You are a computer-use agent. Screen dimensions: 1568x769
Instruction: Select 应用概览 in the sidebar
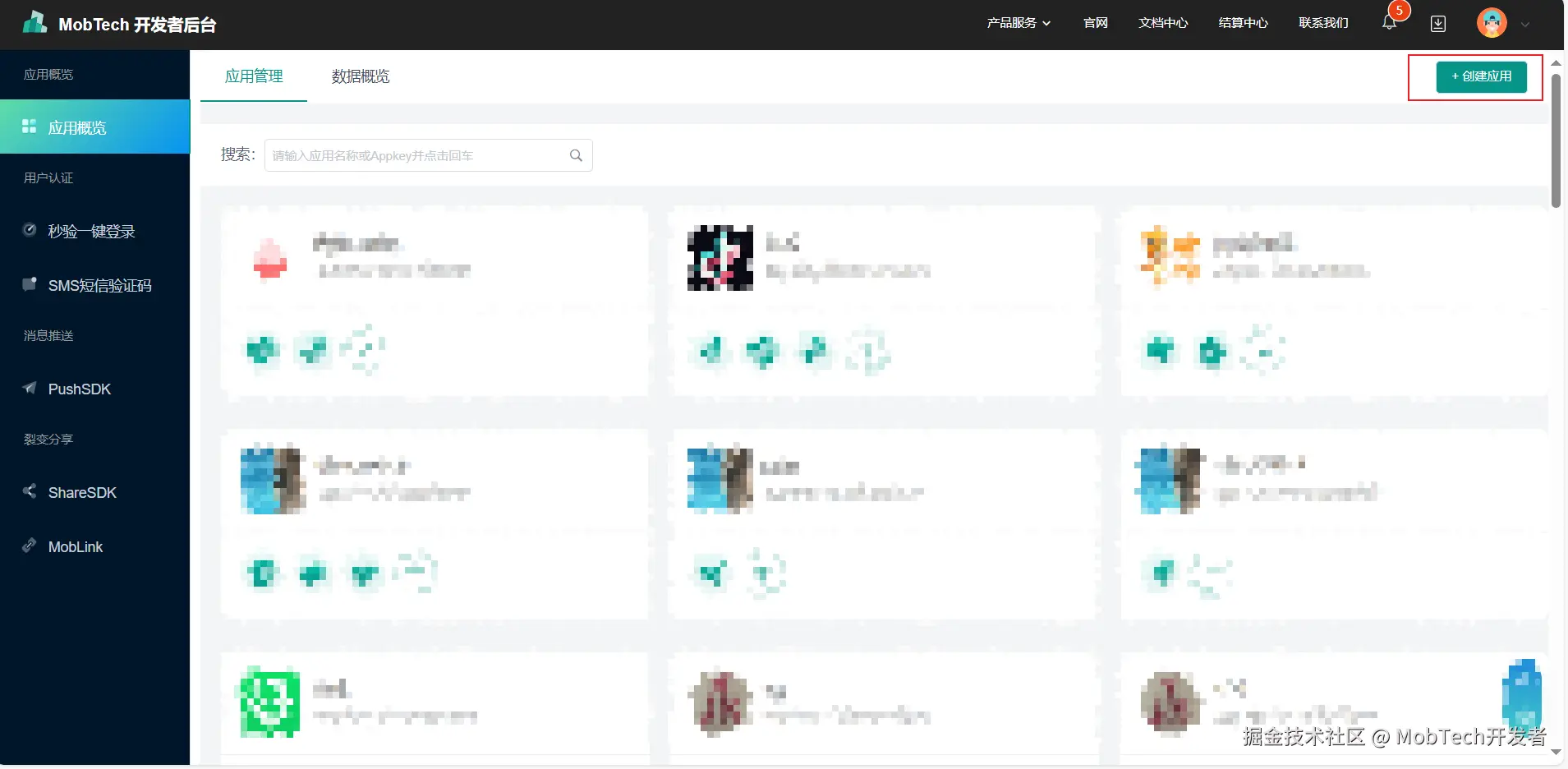[x=94, y=127]
